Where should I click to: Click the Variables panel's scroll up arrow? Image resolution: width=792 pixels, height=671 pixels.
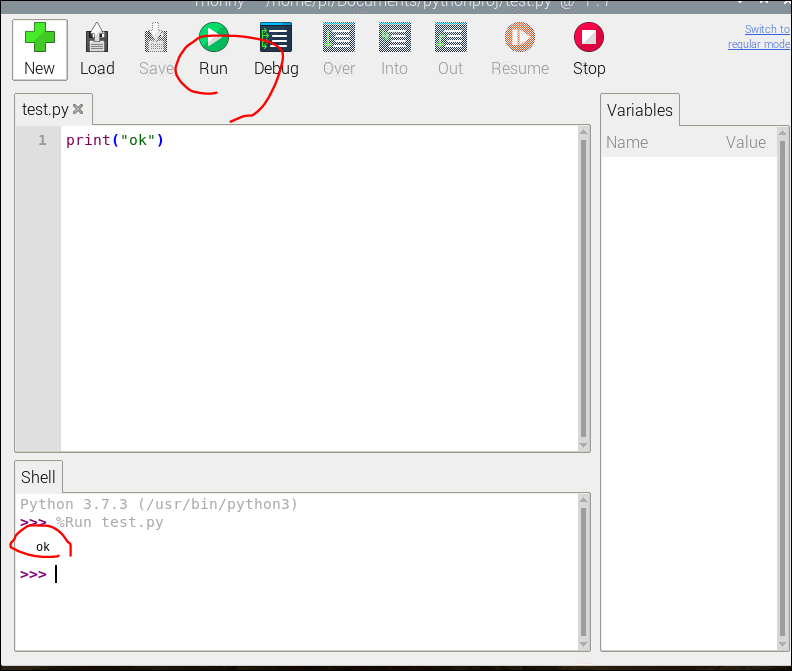click(782, 132)
